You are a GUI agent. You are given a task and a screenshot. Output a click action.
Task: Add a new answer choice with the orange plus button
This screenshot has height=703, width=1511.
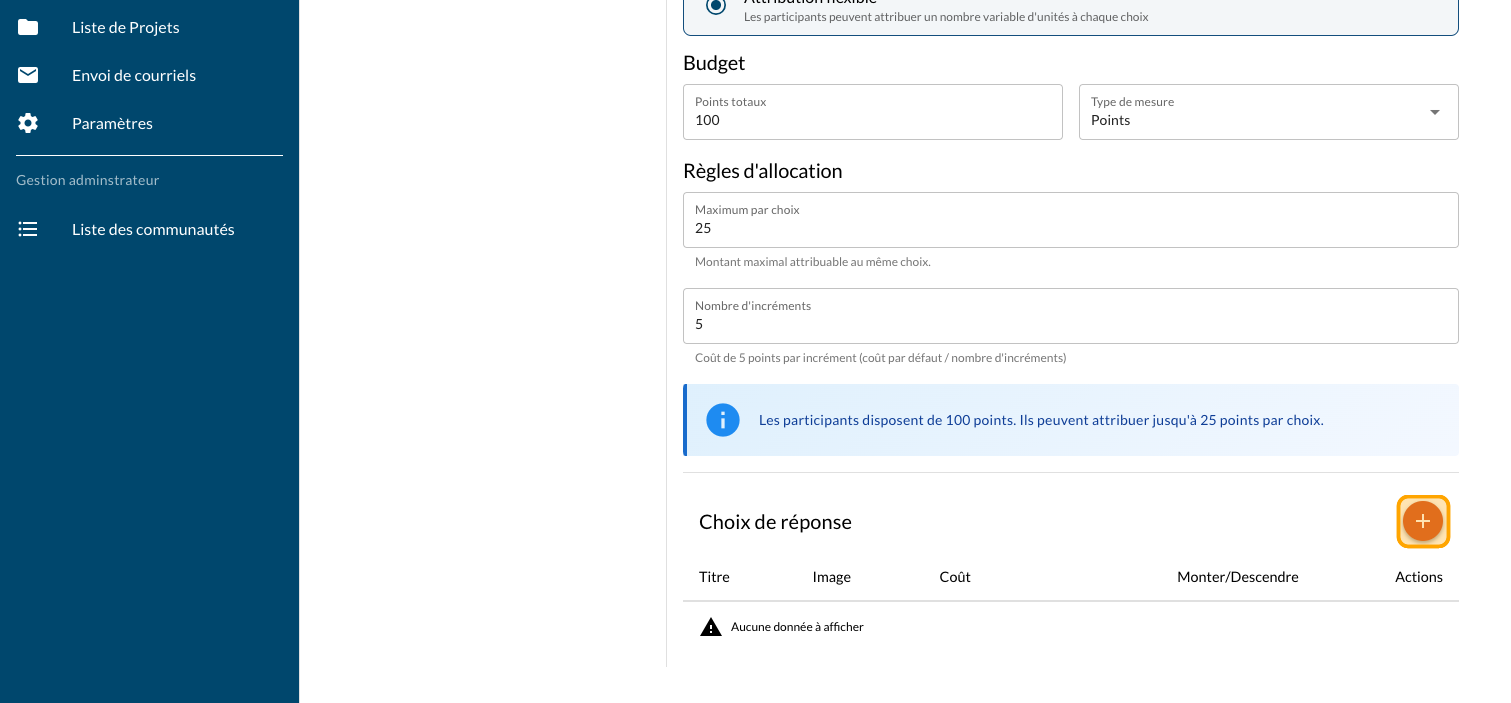click(x=1422, y=521)
